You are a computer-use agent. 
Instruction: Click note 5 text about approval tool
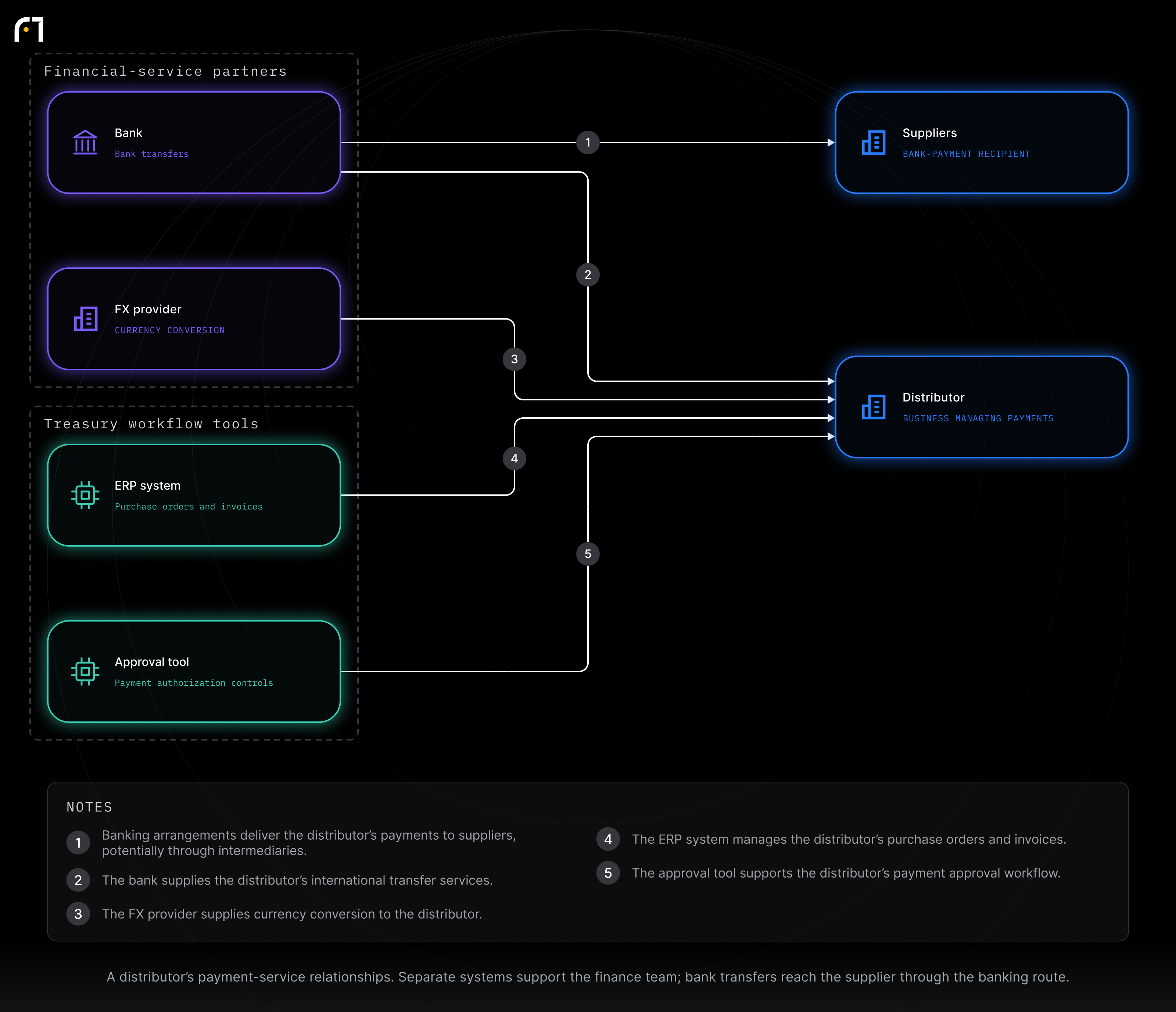(x=846, y=874)
